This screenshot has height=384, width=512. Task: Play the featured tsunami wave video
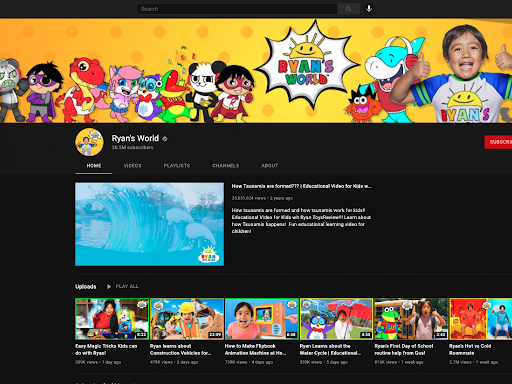pos(149,224)
